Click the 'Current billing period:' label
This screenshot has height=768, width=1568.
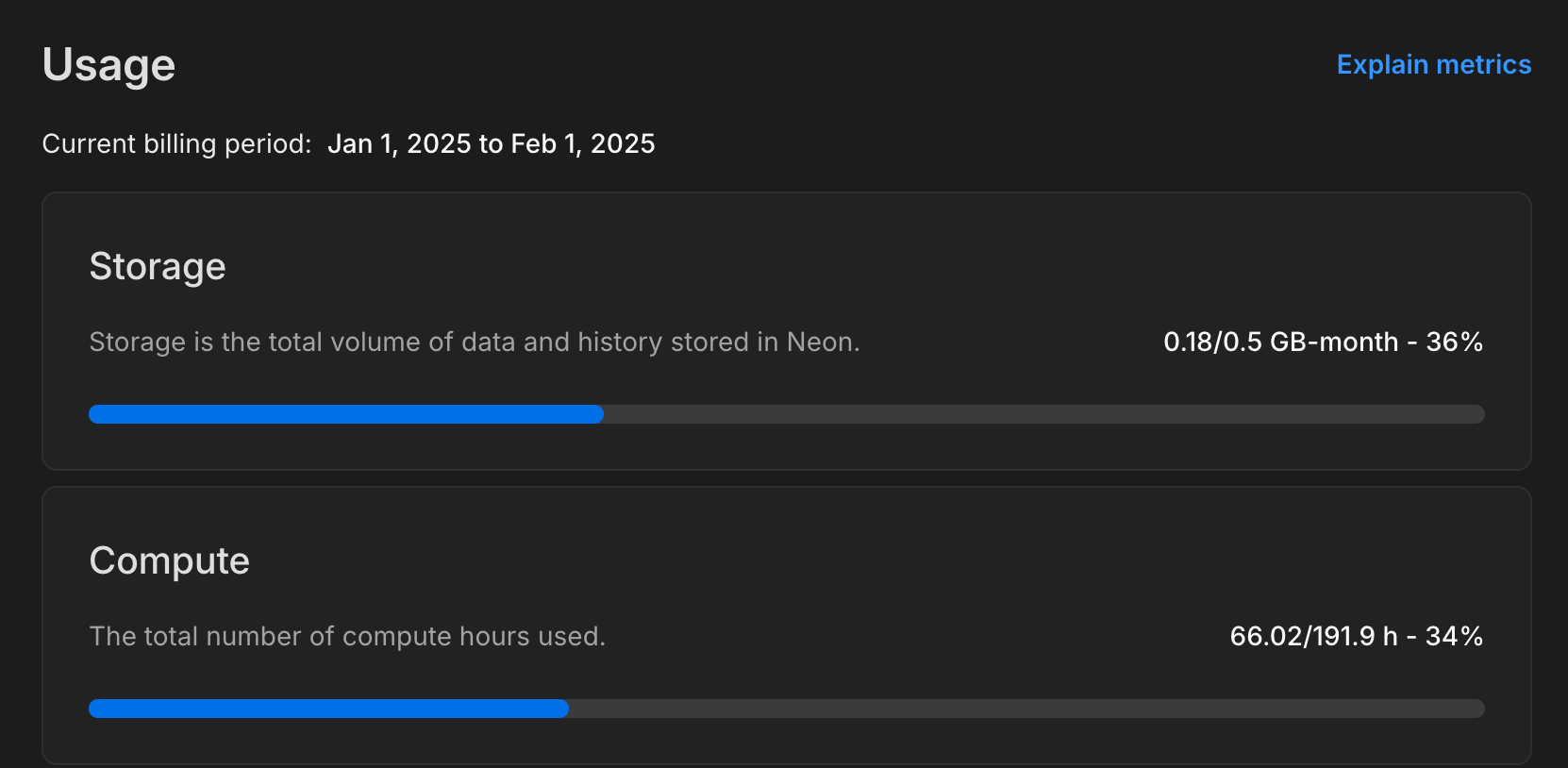176,143
